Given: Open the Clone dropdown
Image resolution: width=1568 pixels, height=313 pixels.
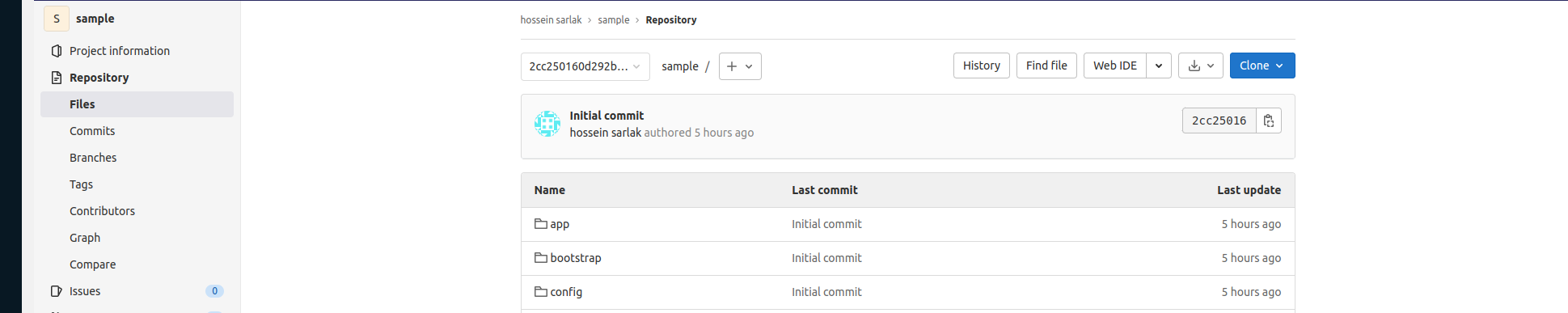Looking at the screenshot, I should pyautogui.click(x=1262, y=66).
